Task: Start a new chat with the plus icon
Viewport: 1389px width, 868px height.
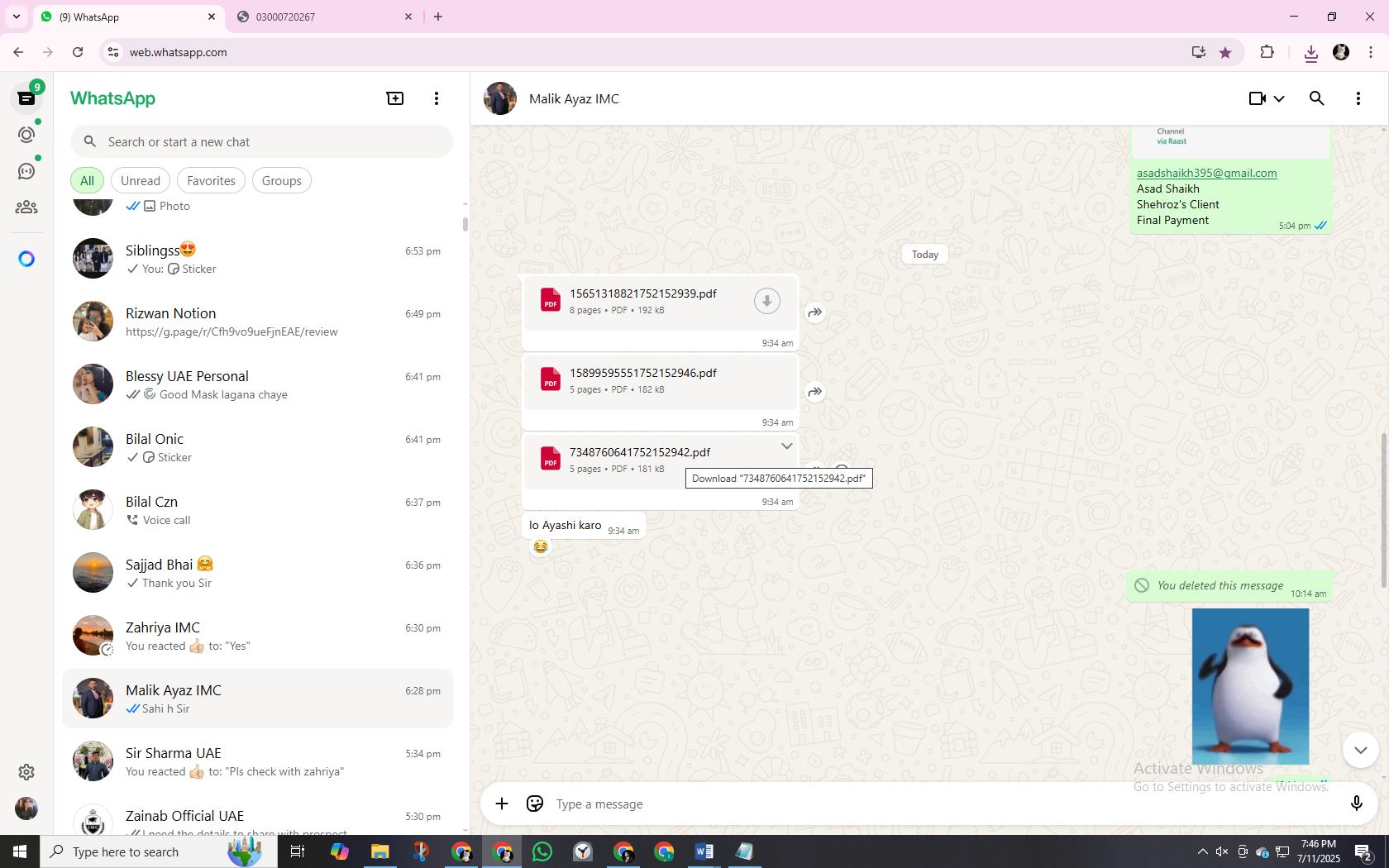Action: click(395, 98)
